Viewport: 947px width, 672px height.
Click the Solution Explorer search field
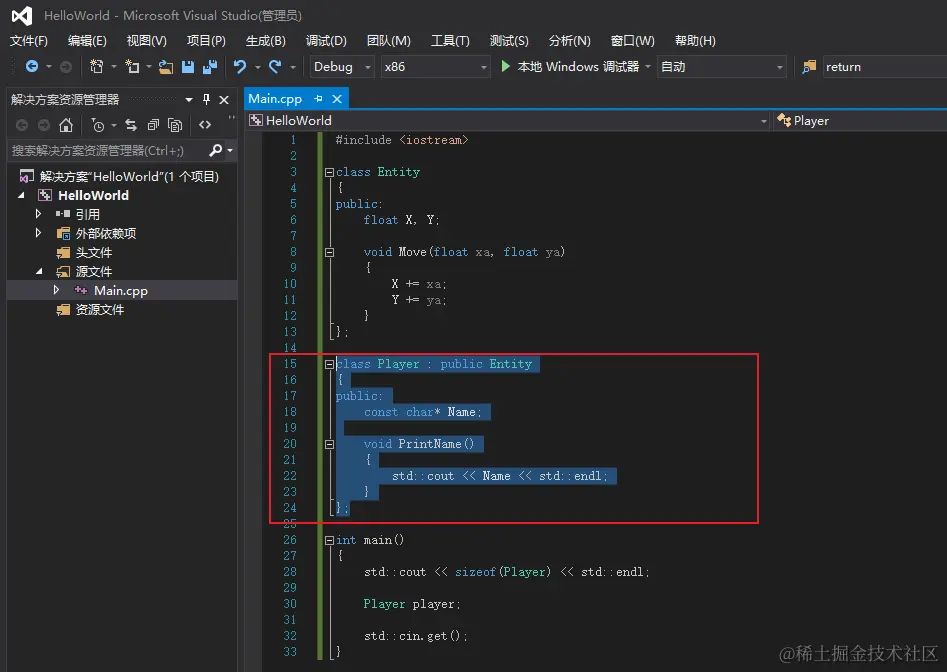click(x=109, y=150)
